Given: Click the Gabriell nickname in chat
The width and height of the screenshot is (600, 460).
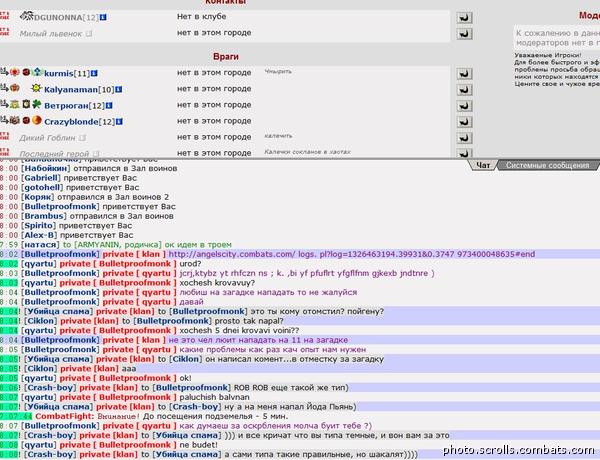Looking at the screenshot, I should [x=41, y=178].
